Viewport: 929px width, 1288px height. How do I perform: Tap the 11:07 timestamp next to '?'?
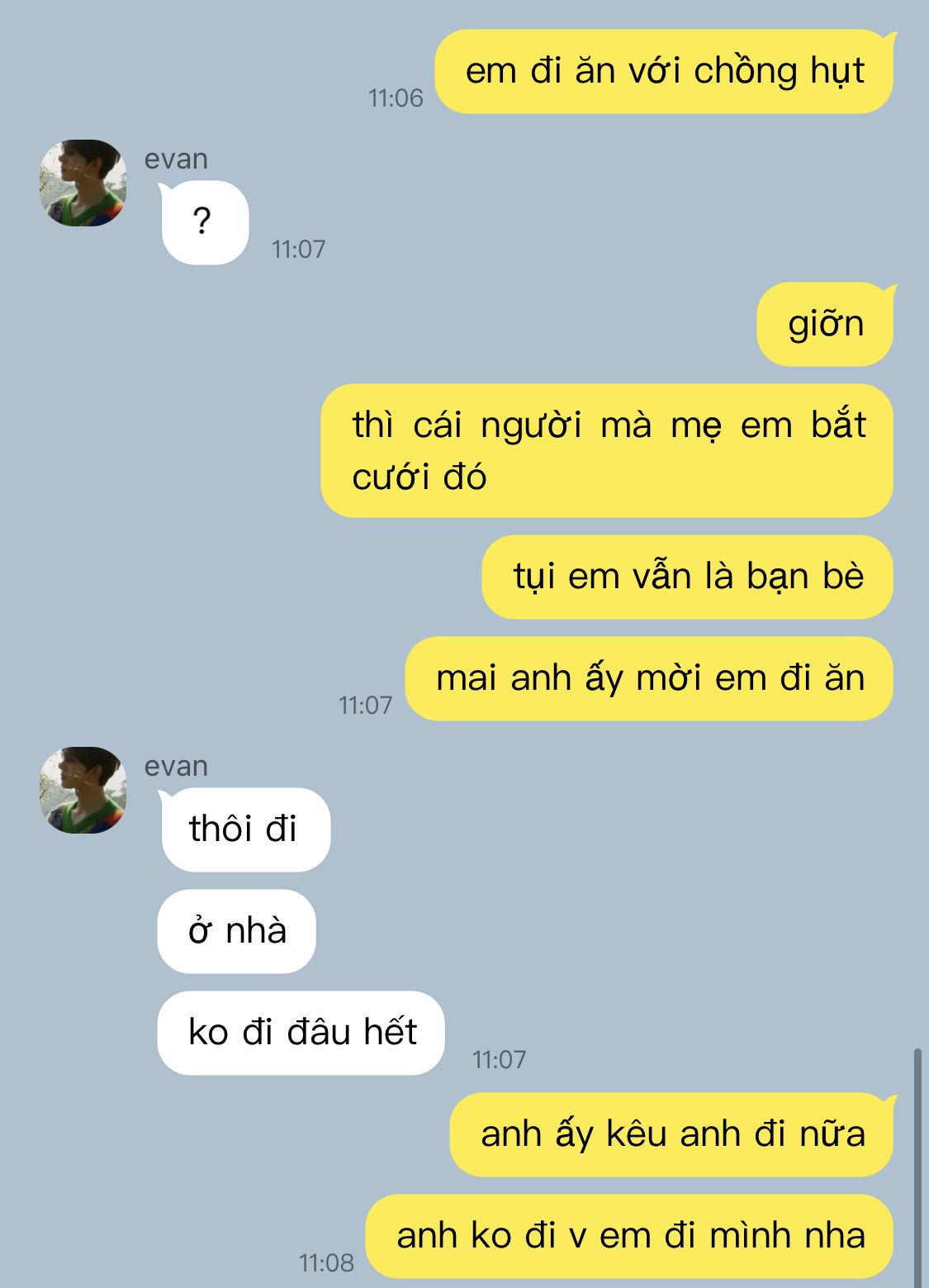tap(299, 249)
